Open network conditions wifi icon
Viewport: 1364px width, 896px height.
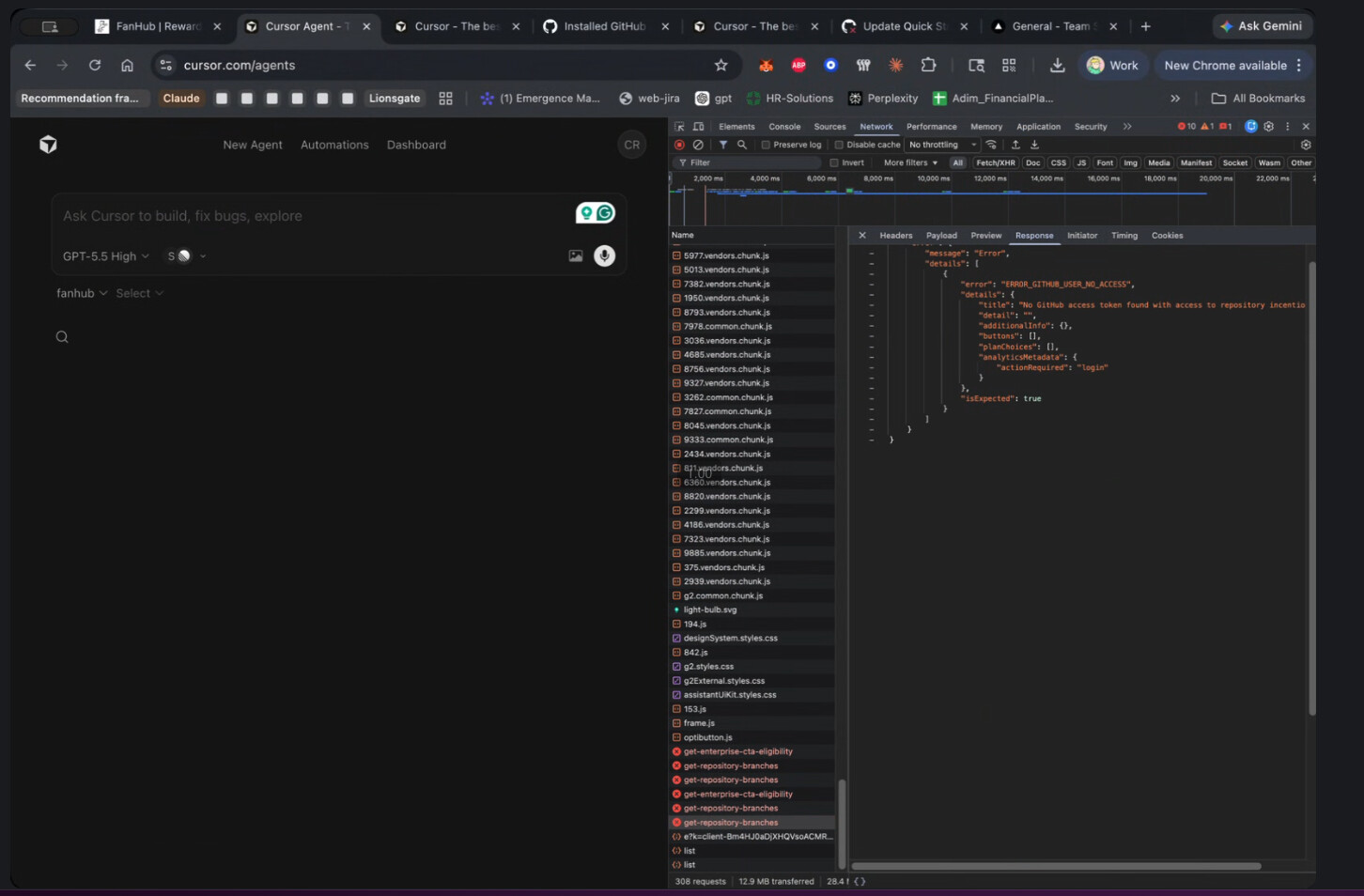click(x=991, y=145)
